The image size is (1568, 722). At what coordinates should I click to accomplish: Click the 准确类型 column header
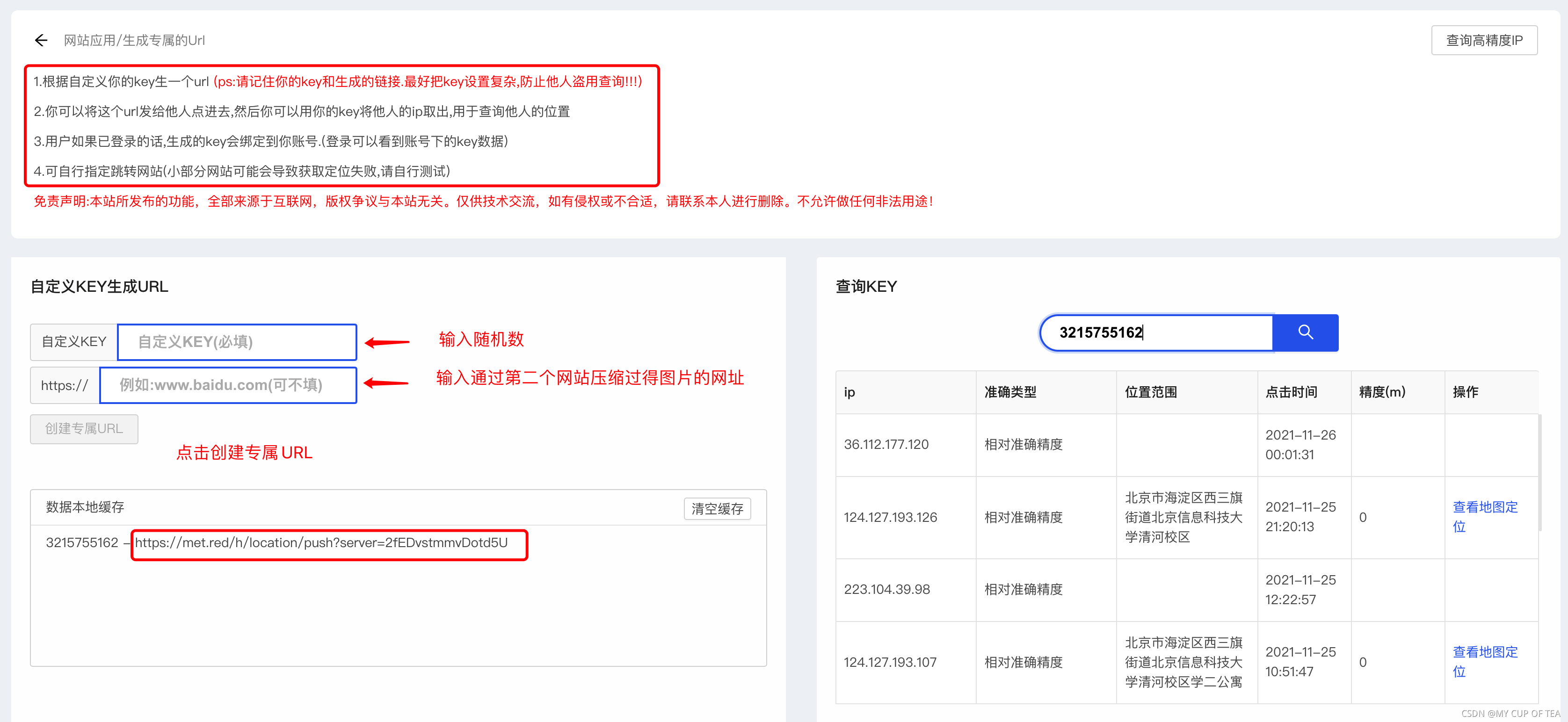tap(1010, 392)
